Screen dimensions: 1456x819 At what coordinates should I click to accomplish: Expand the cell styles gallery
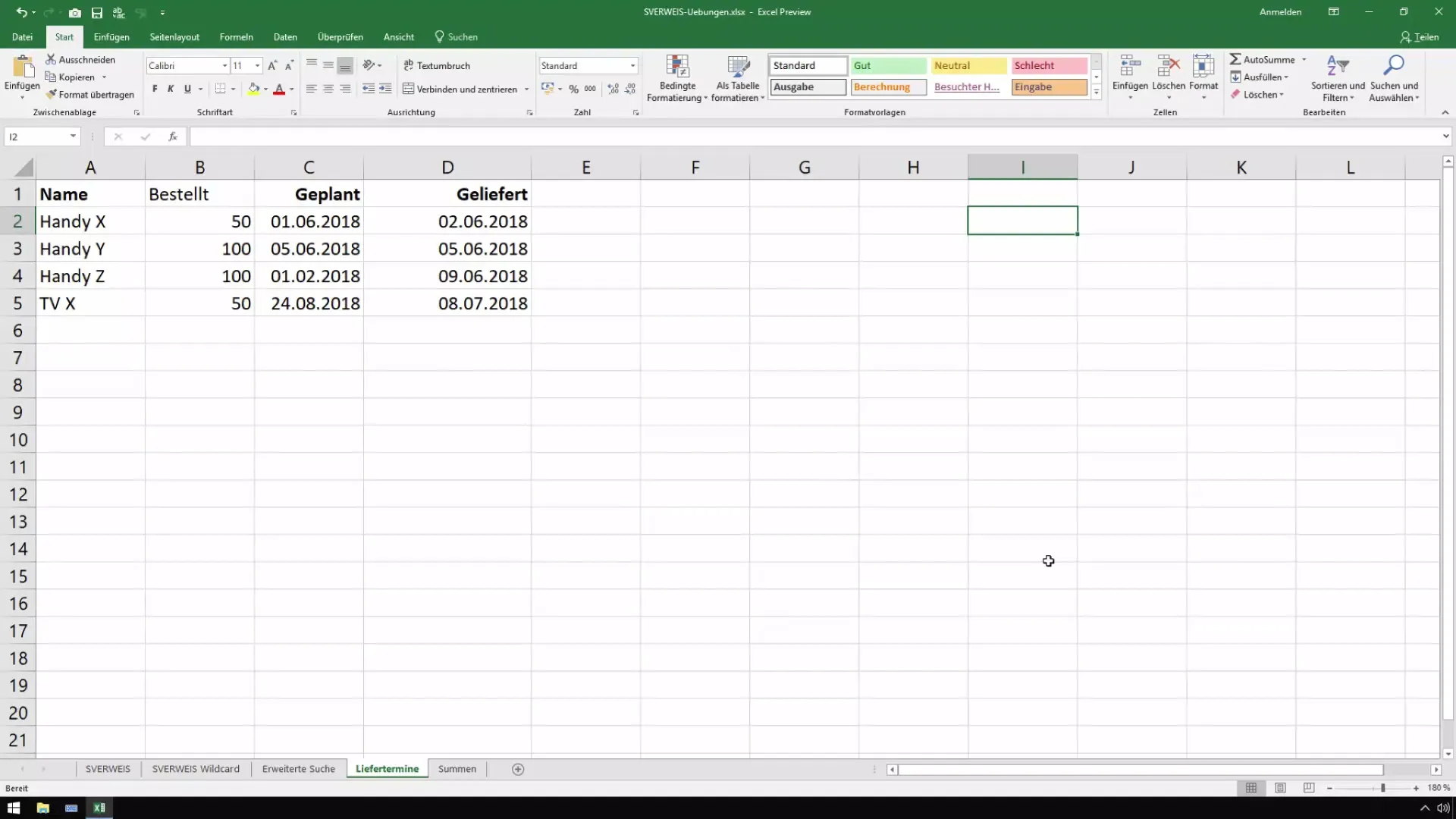point(1097,92)
